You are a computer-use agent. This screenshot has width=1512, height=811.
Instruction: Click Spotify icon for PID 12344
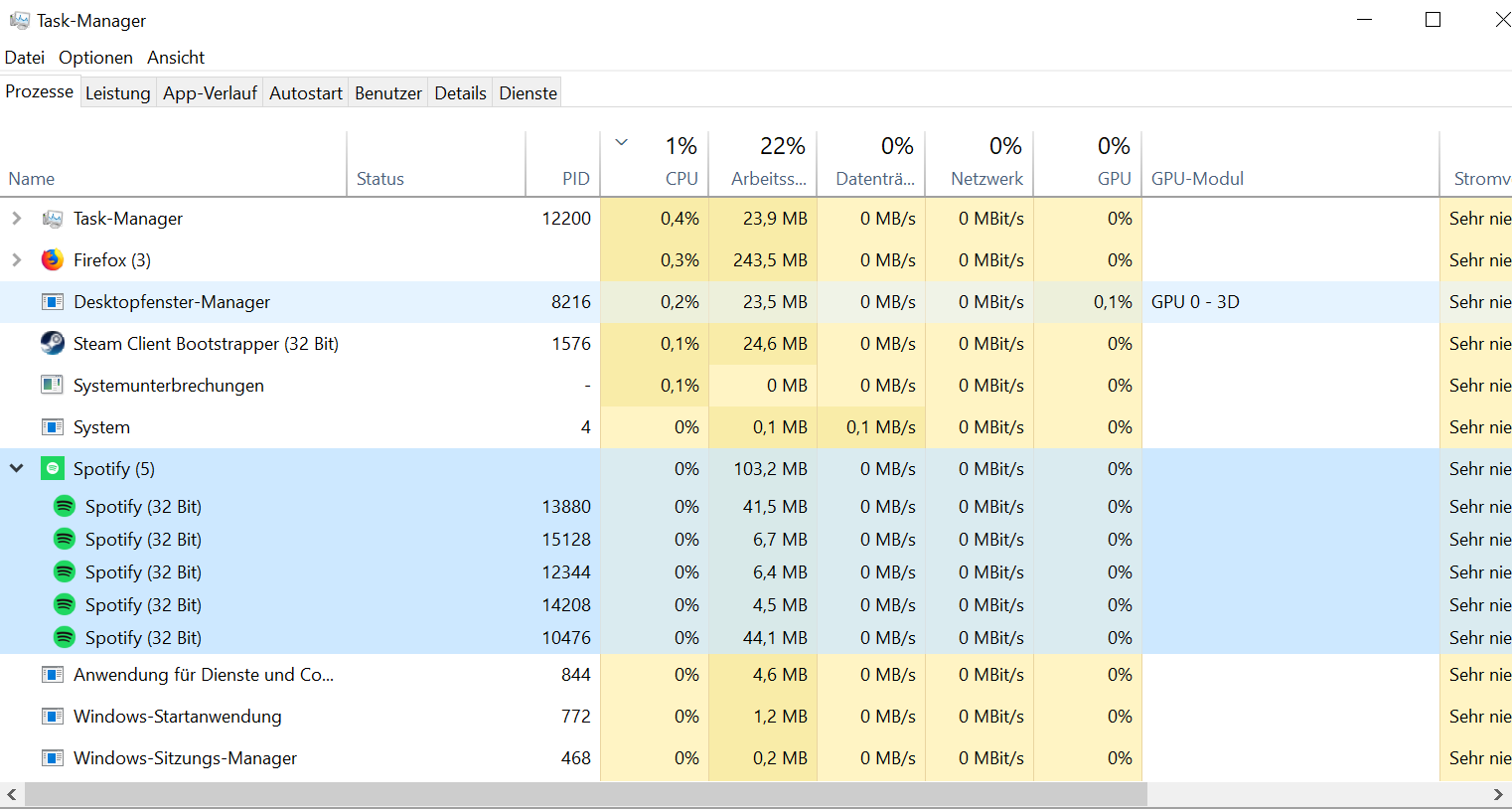(x=65, y=571)
